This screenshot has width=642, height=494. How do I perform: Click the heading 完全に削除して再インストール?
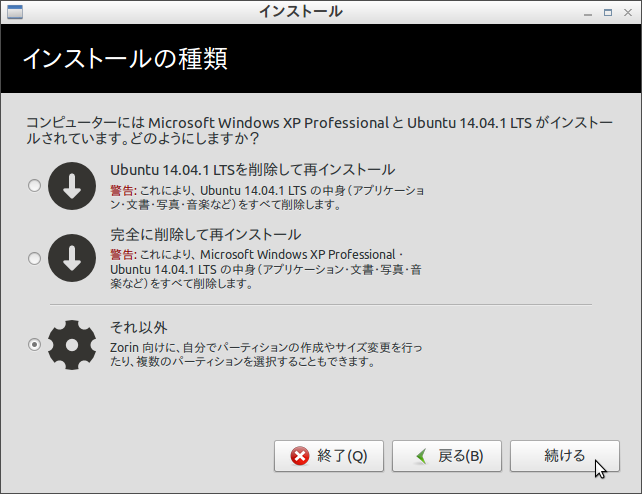click(x=206, y=235)
